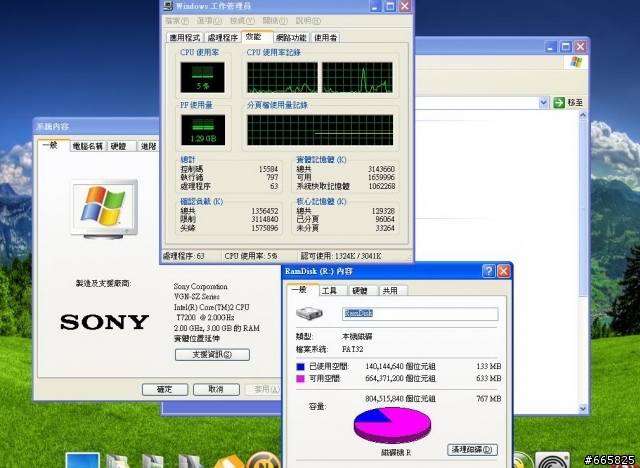Screen dimensions: 640x468
Task: Click the scrollbar up arrow in background window
Action: pos(583,115)
